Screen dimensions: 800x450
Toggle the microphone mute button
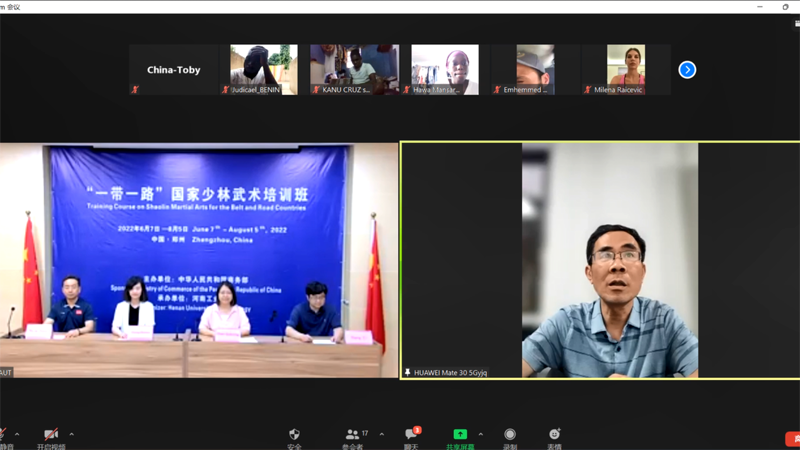point(3,435)
